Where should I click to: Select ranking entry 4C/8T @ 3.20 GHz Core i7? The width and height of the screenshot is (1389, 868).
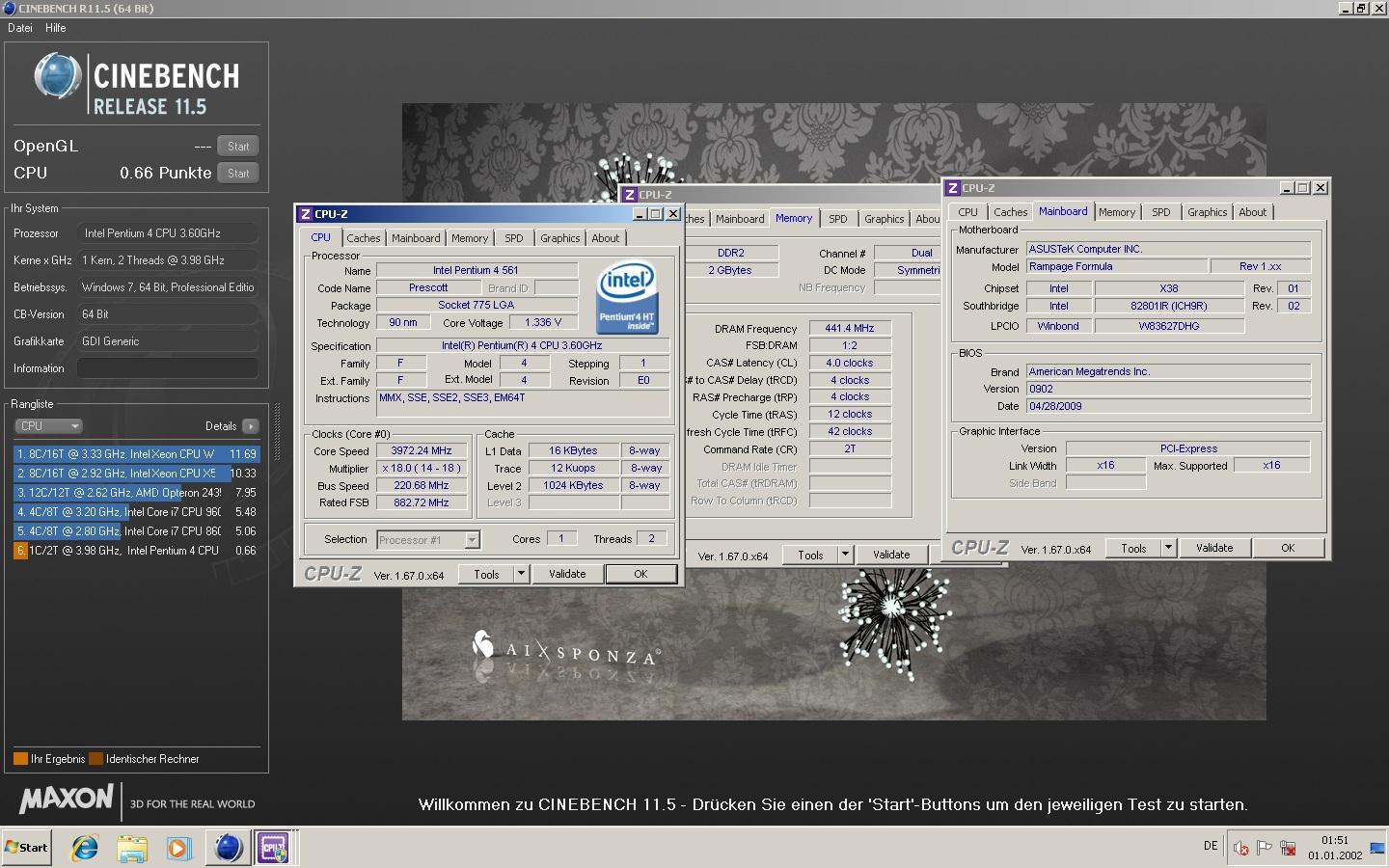[136, 512]
